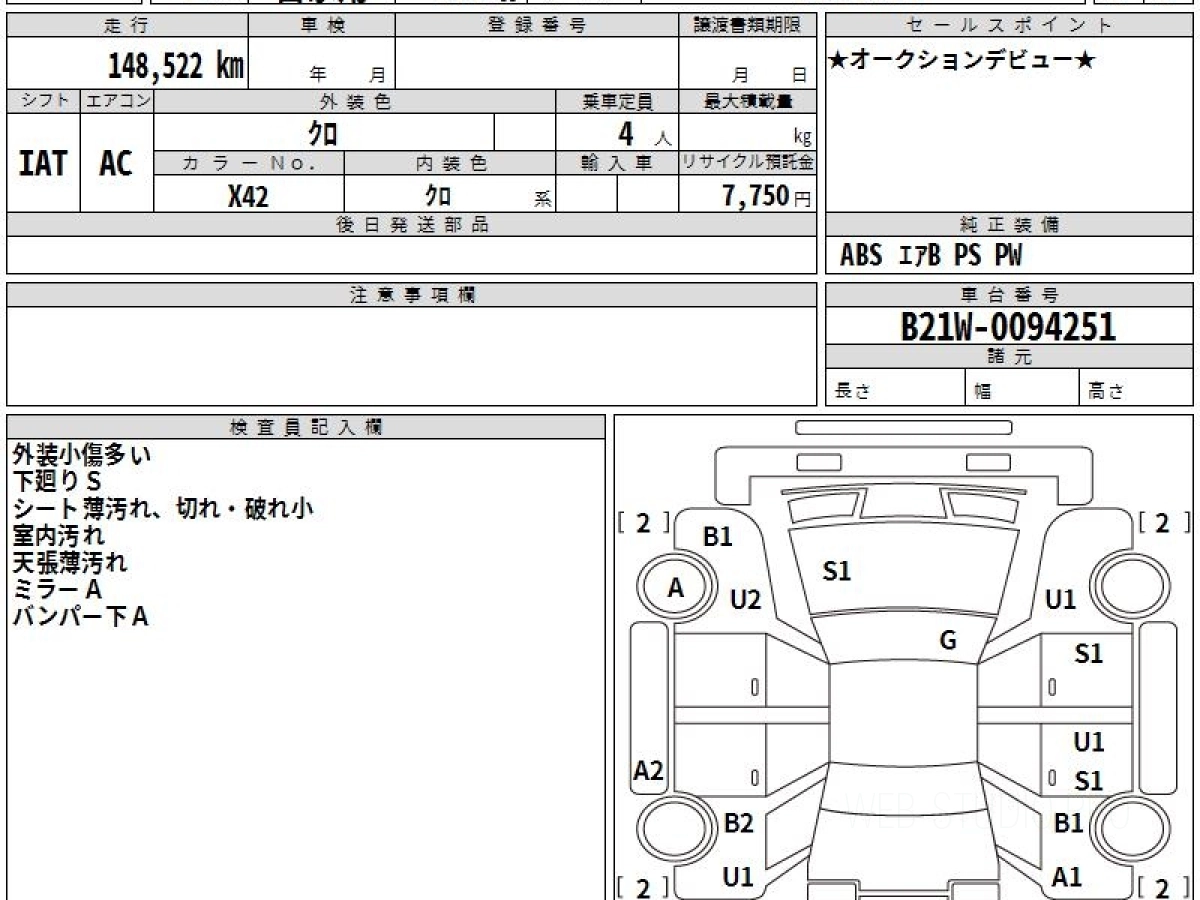This screenshot has width=1200, height=900.
Task: Click the ★オークションデビュー★ sales point text
Action: [x=962, y=61]
